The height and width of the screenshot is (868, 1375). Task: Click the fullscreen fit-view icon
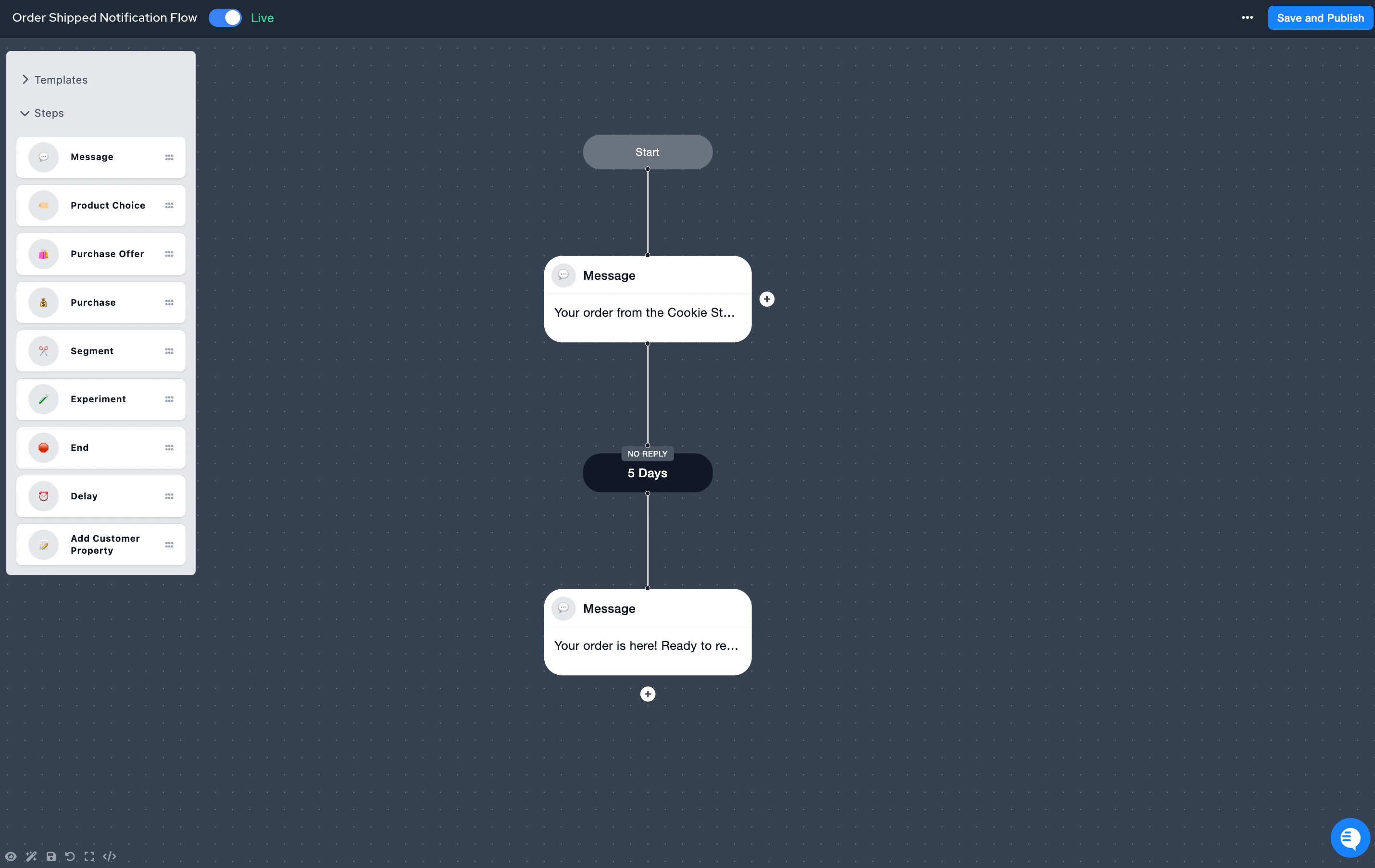(x=89, y=856)
